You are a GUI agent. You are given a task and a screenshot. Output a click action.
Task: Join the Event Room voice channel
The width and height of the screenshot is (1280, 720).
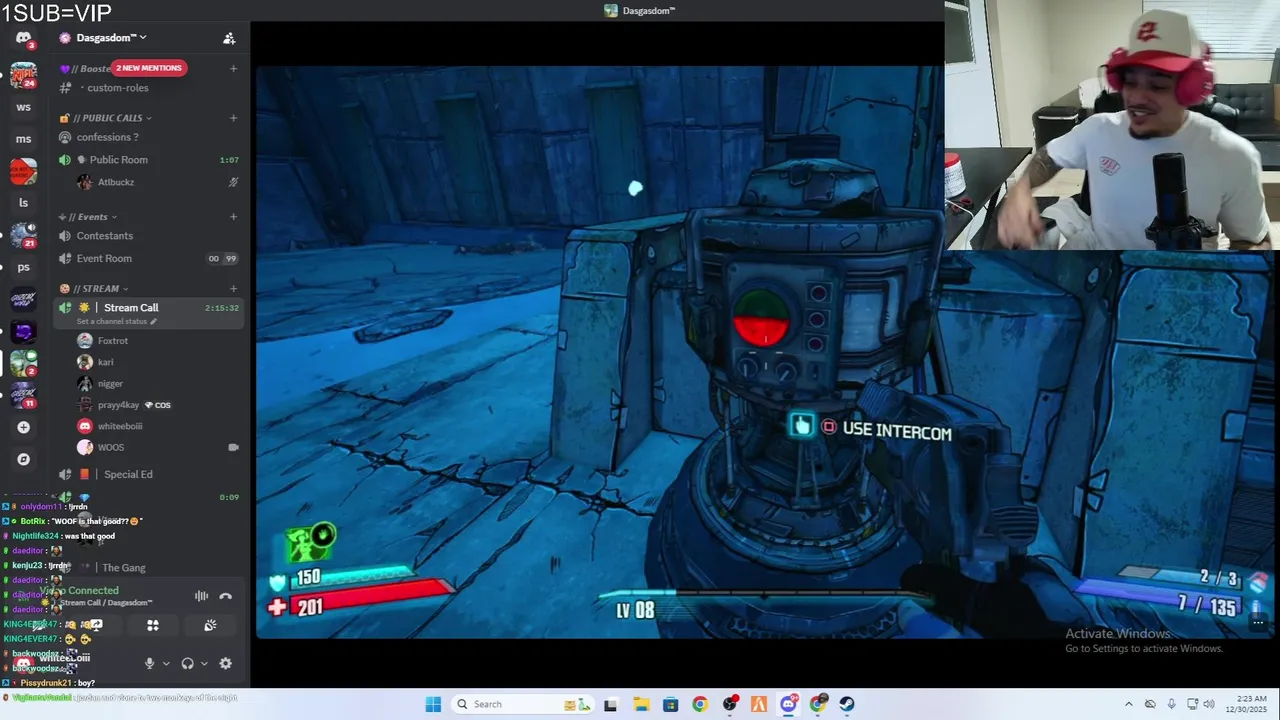[x=150, y=259]
